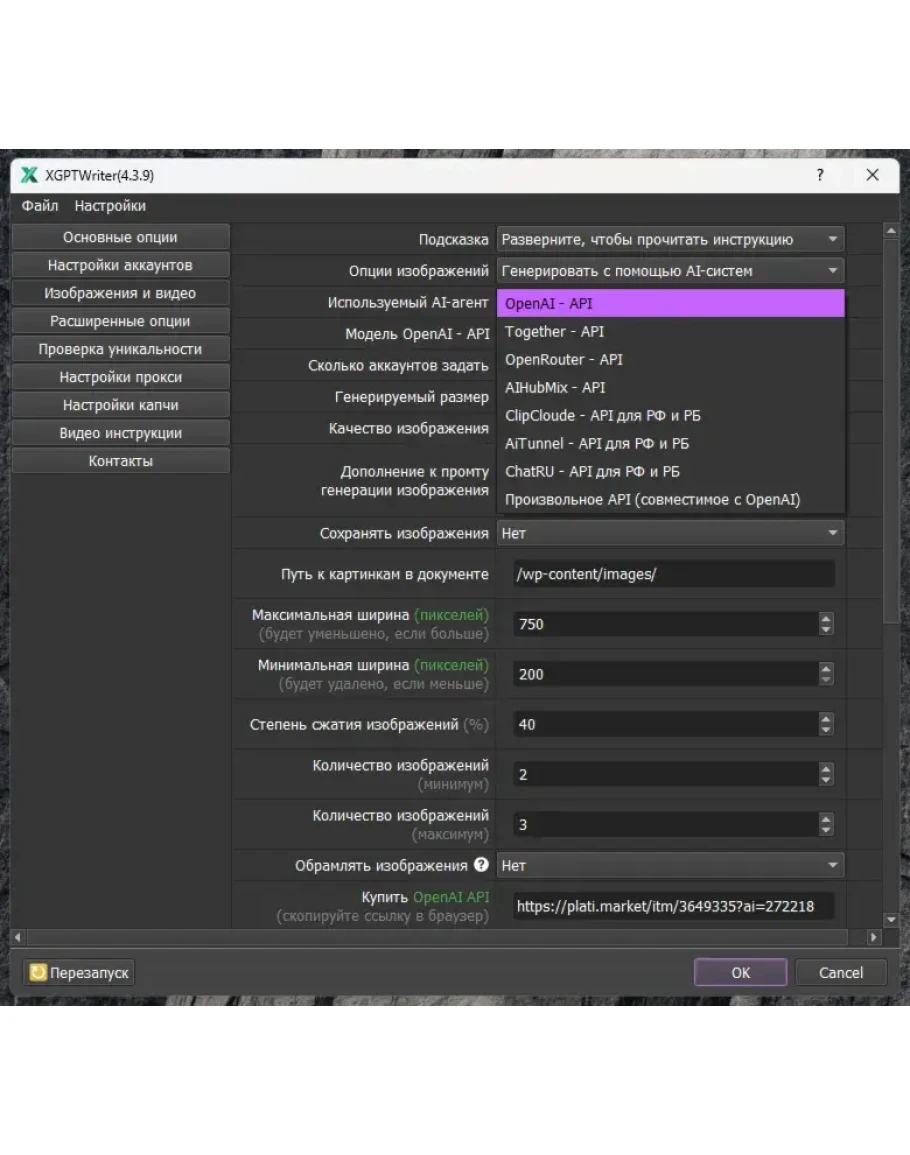The width and height of the screenshot is (910, 1155).
Task: Click the vertical scrollbar thumb
Action: coord(891,431)
